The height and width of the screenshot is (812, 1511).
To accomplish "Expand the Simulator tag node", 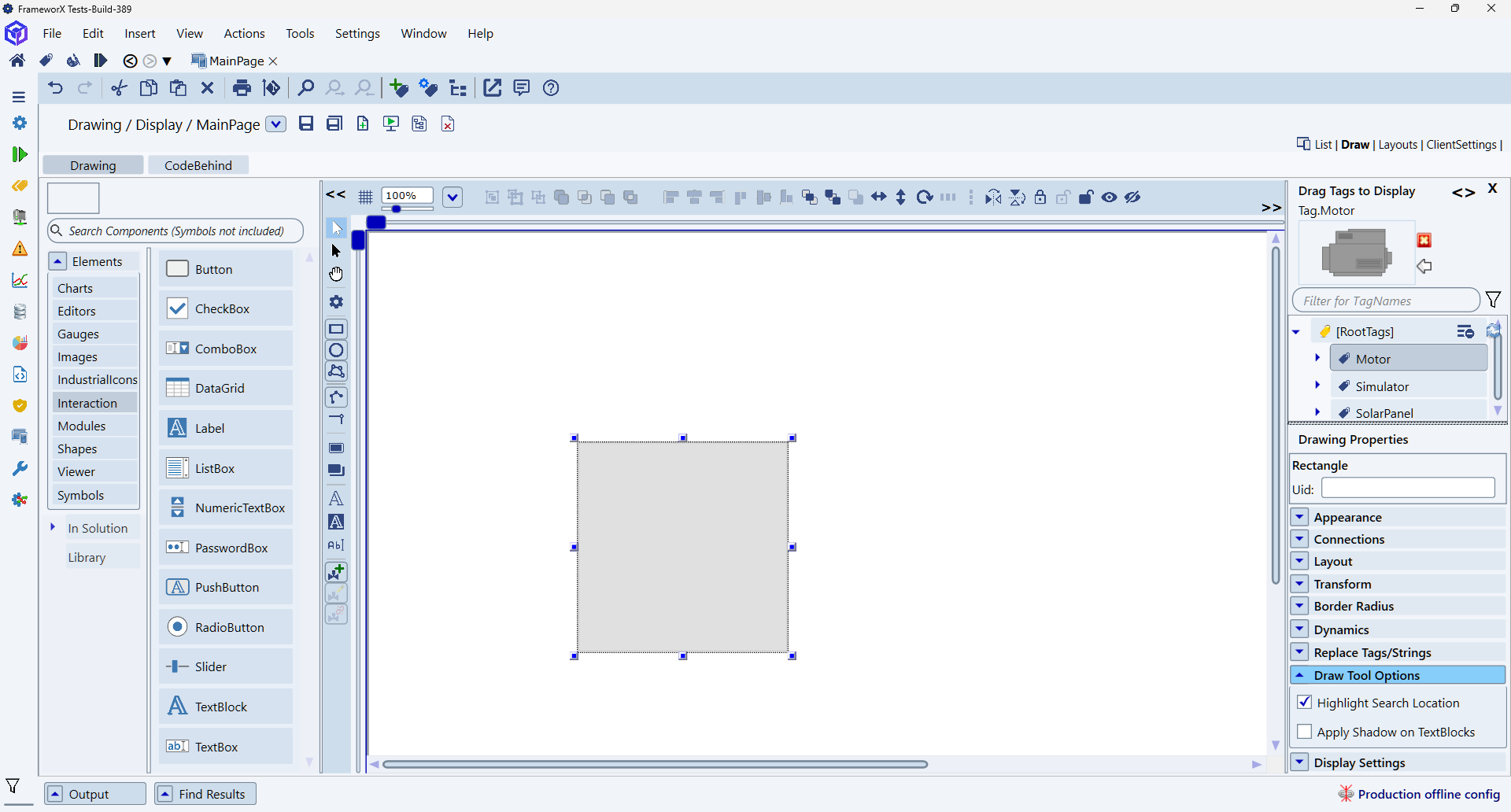I will tap(1317, 386).
